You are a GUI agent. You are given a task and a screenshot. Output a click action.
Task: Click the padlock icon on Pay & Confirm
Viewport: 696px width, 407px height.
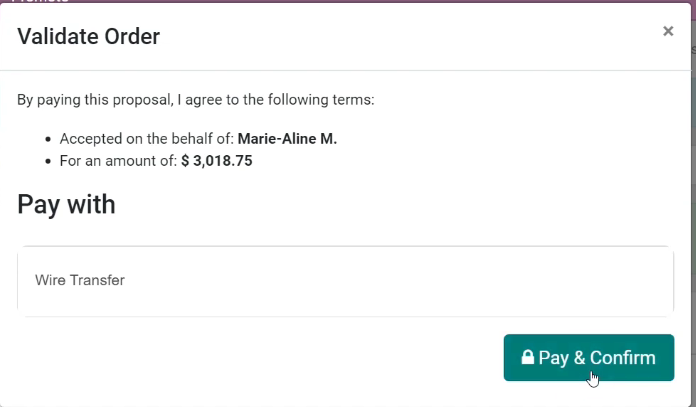point(527,357)
